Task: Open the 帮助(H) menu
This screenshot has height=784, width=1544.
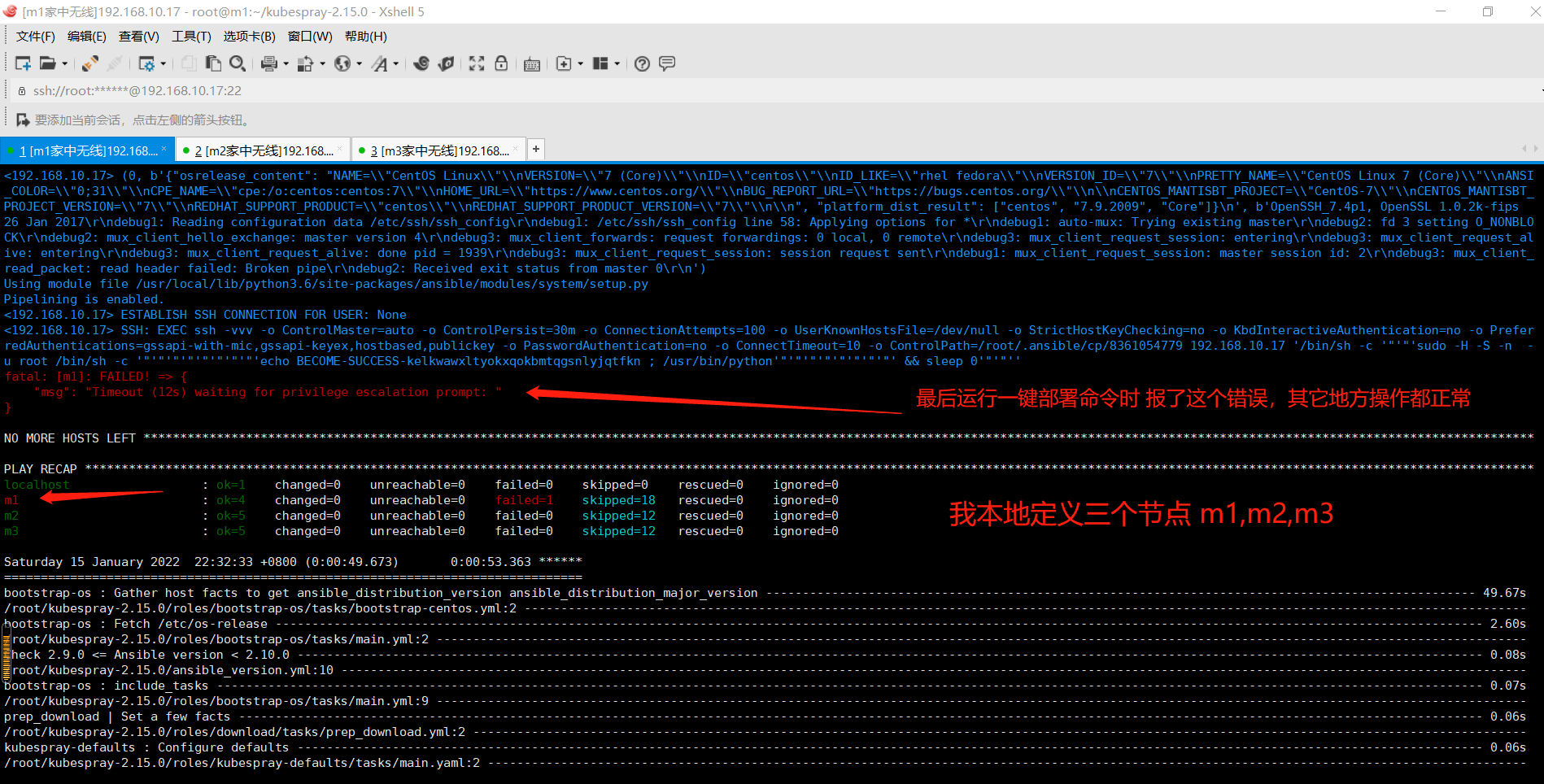Action: [x=366, y=37]
